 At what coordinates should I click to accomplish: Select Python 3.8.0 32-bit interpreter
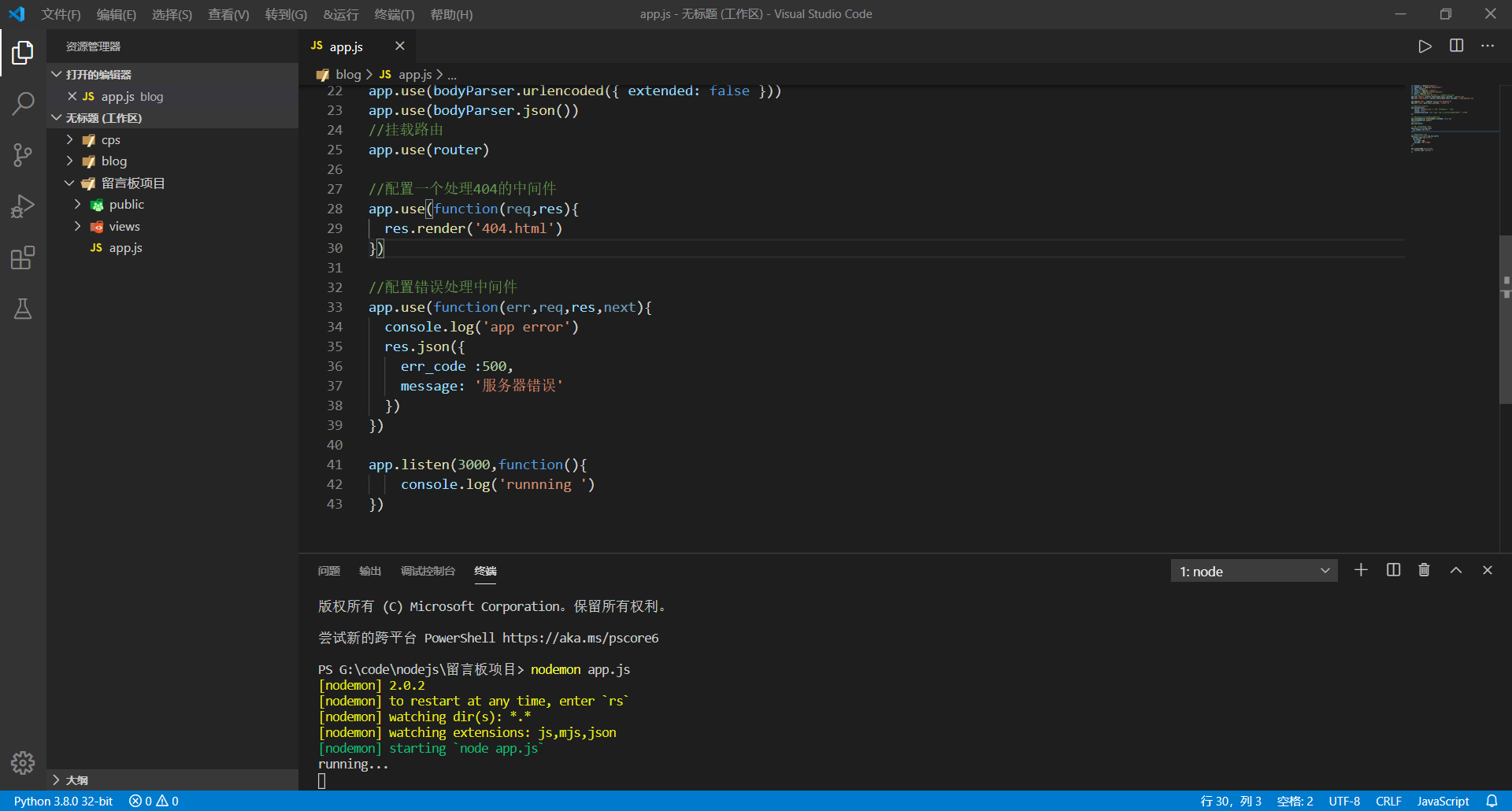click(x=63, y=801)
